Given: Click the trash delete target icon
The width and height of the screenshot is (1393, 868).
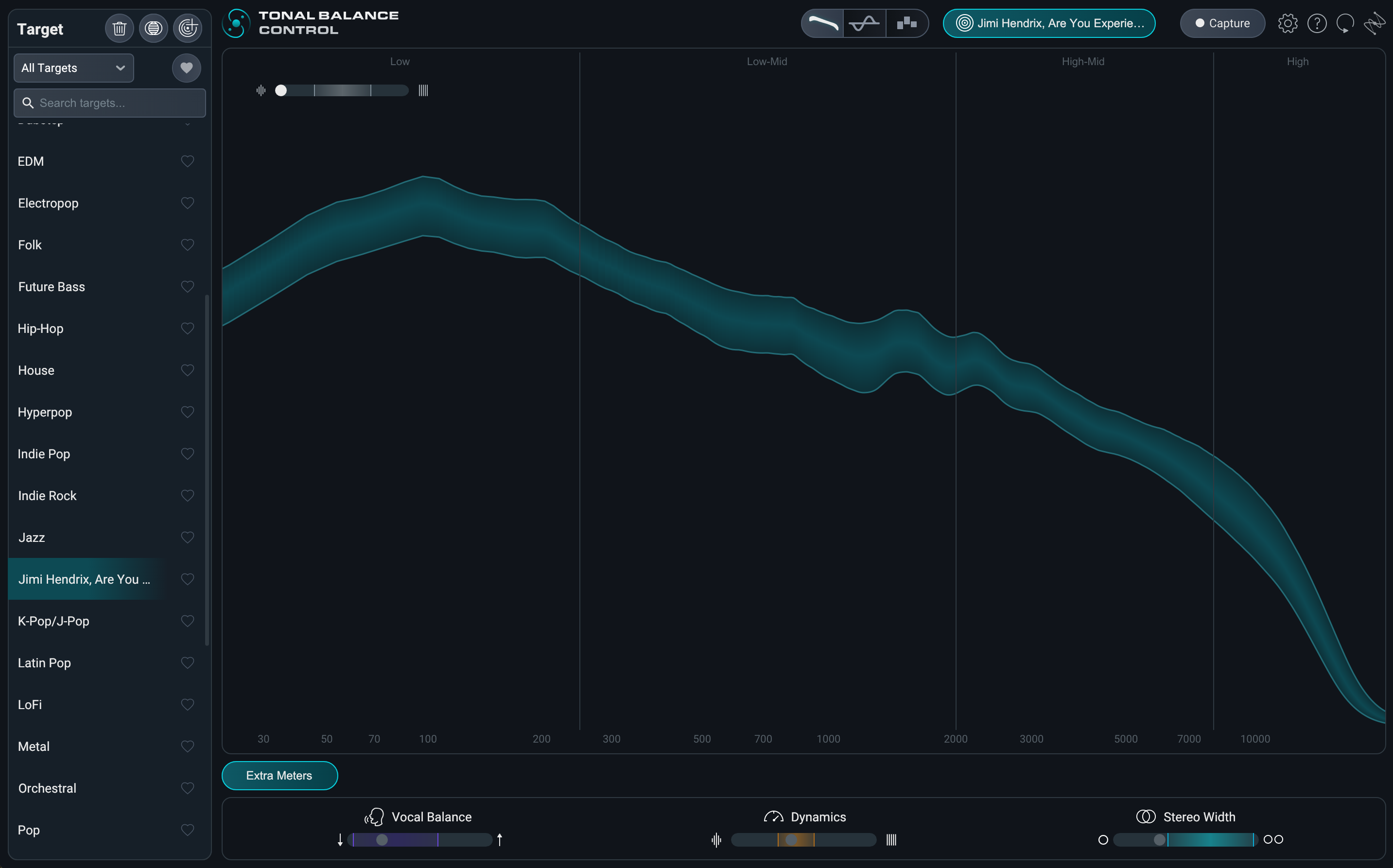Looking at the screenshot, I should pos(120,28).
